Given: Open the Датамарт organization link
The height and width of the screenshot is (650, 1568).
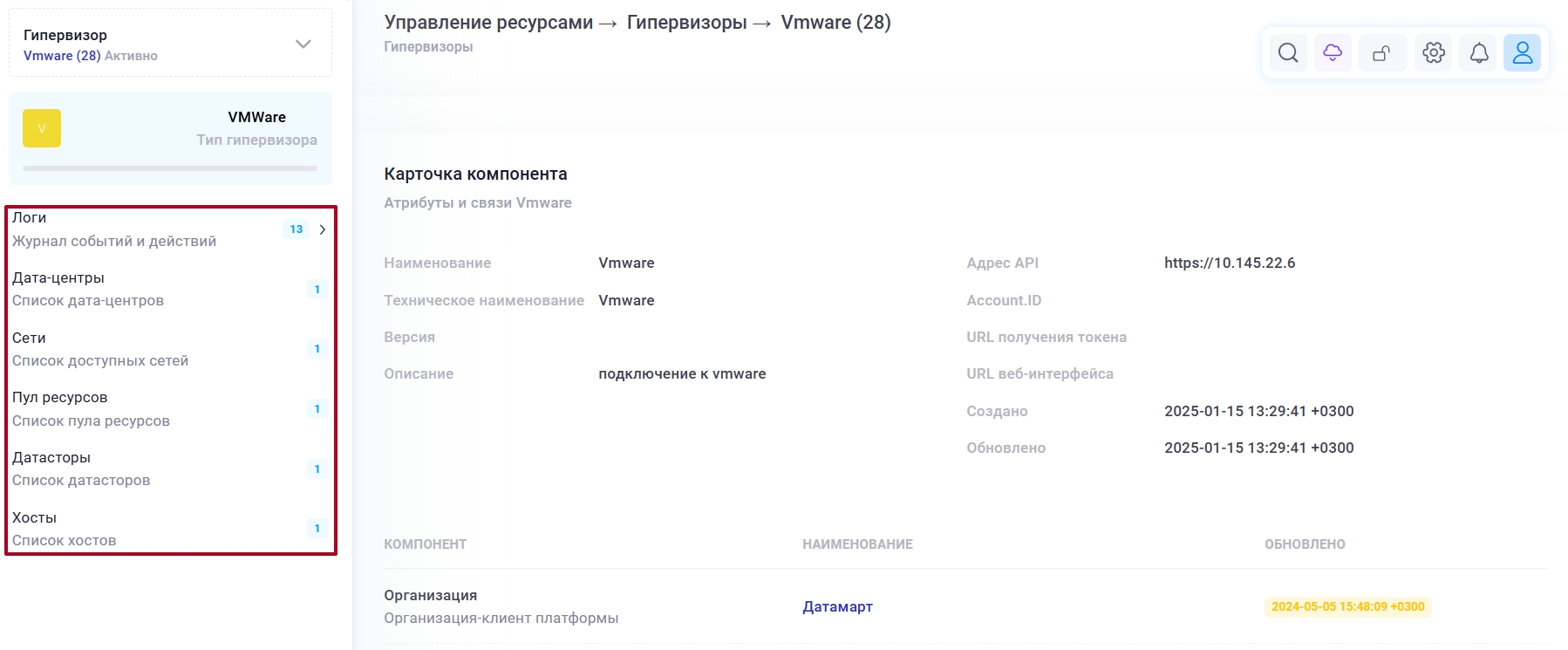Looking at the screenshot, I should [x=836, y=606].
